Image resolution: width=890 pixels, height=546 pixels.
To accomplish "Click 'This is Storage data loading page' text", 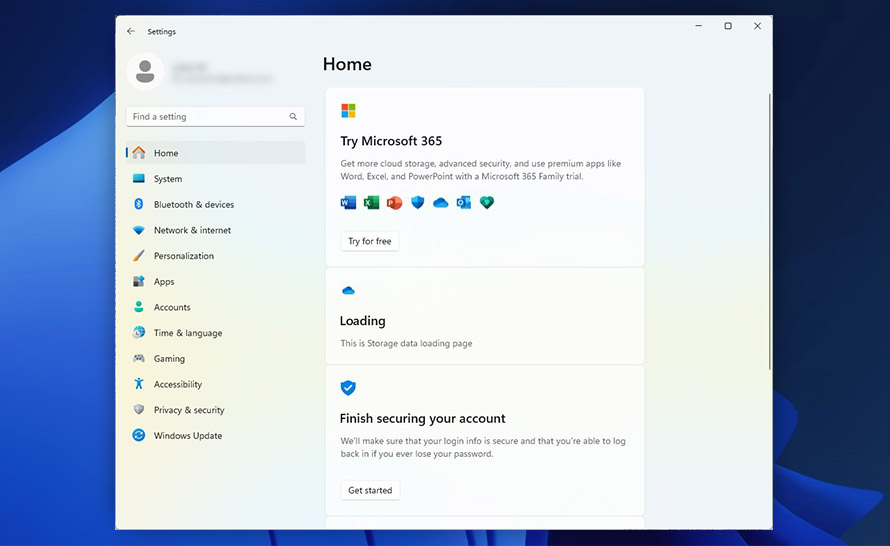I will click(406, 343).
